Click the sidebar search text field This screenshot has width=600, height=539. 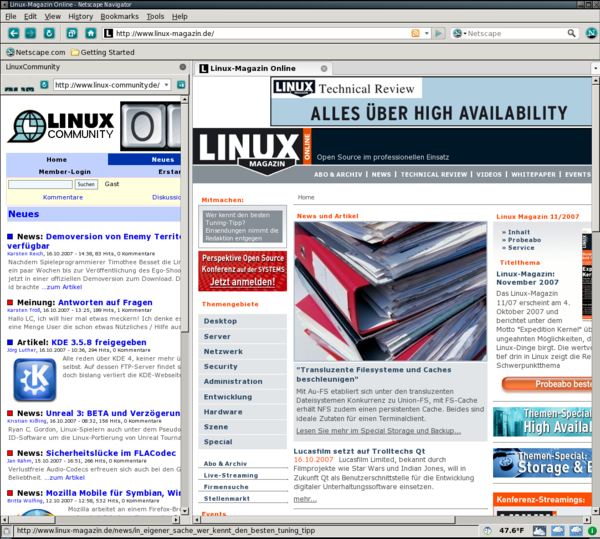[x=41, y=184]
